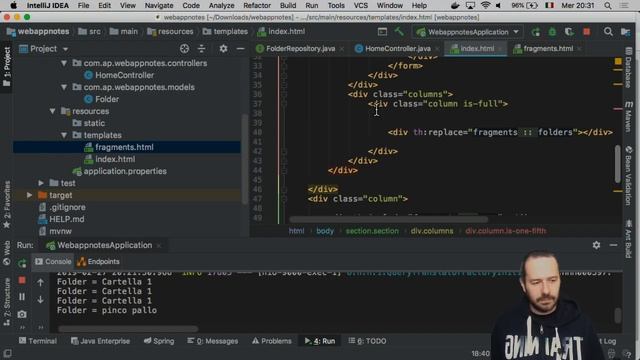The width and height of the screenshot is (640, 360).
Task: Locate current file with crosshair icon
Action: point(184,49)
